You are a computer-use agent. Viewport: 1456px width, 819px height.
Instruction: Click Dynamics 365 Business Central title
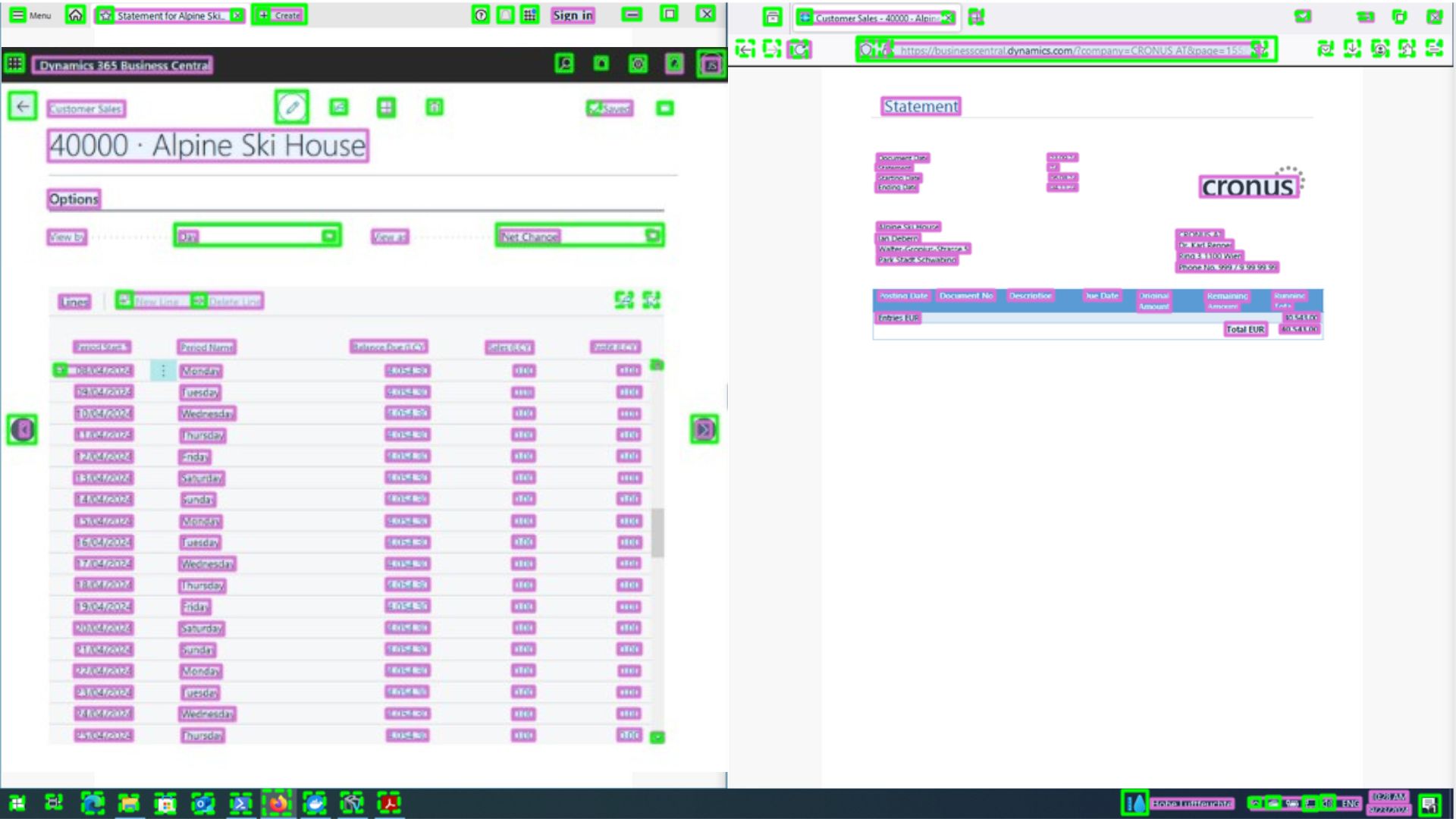pos(123,65)
